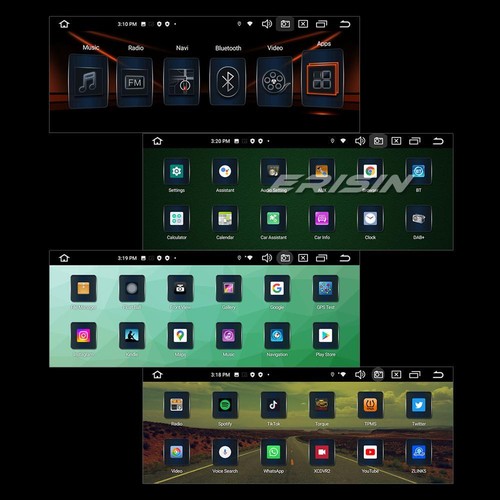Image resolution: width=500 pixels, height=500 pixels.
Task: Tap the volume speaker icon on the 3:20 PM screen
Action: point(360,141)
